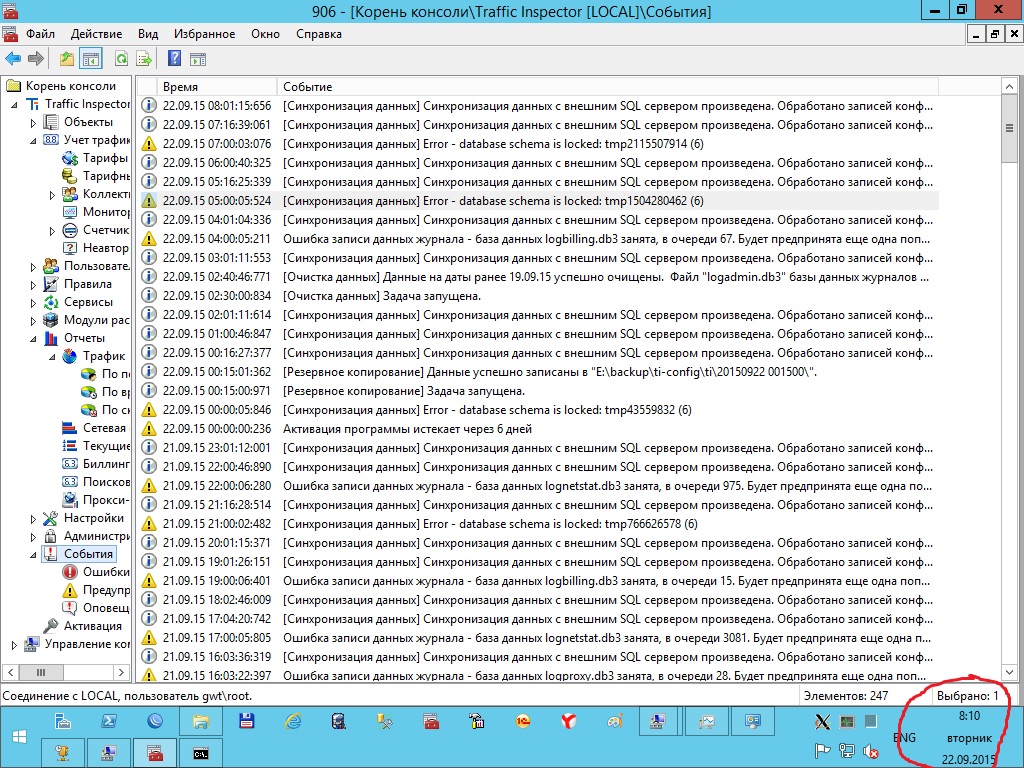Toggle the console tree pane toolbar button
The height and width of the screenshot is (768, 1024).
pyautogui.click(x=91, y=59)
